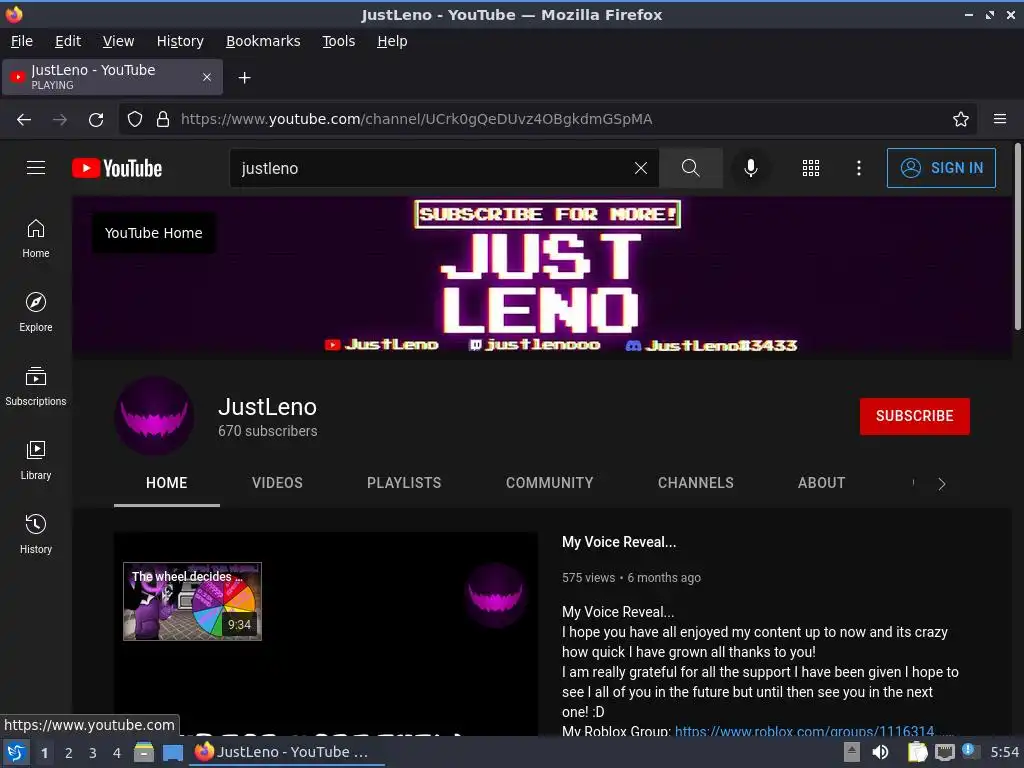Open the History menu
Image resolution: width=1024 pixels, height=768 pixels.
click(180, 41)
